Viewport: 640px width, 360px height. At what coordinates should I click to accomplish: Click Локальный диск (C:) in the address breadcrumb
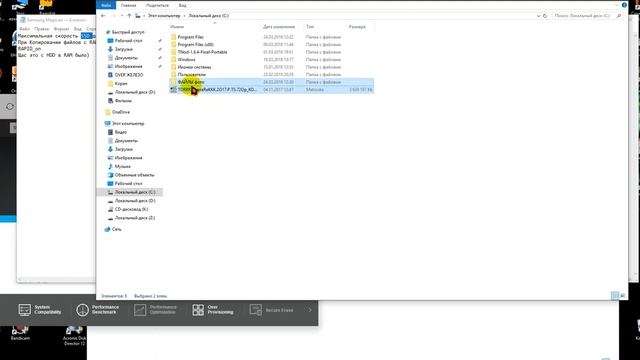pyautogui.click(x=209, y=16)
